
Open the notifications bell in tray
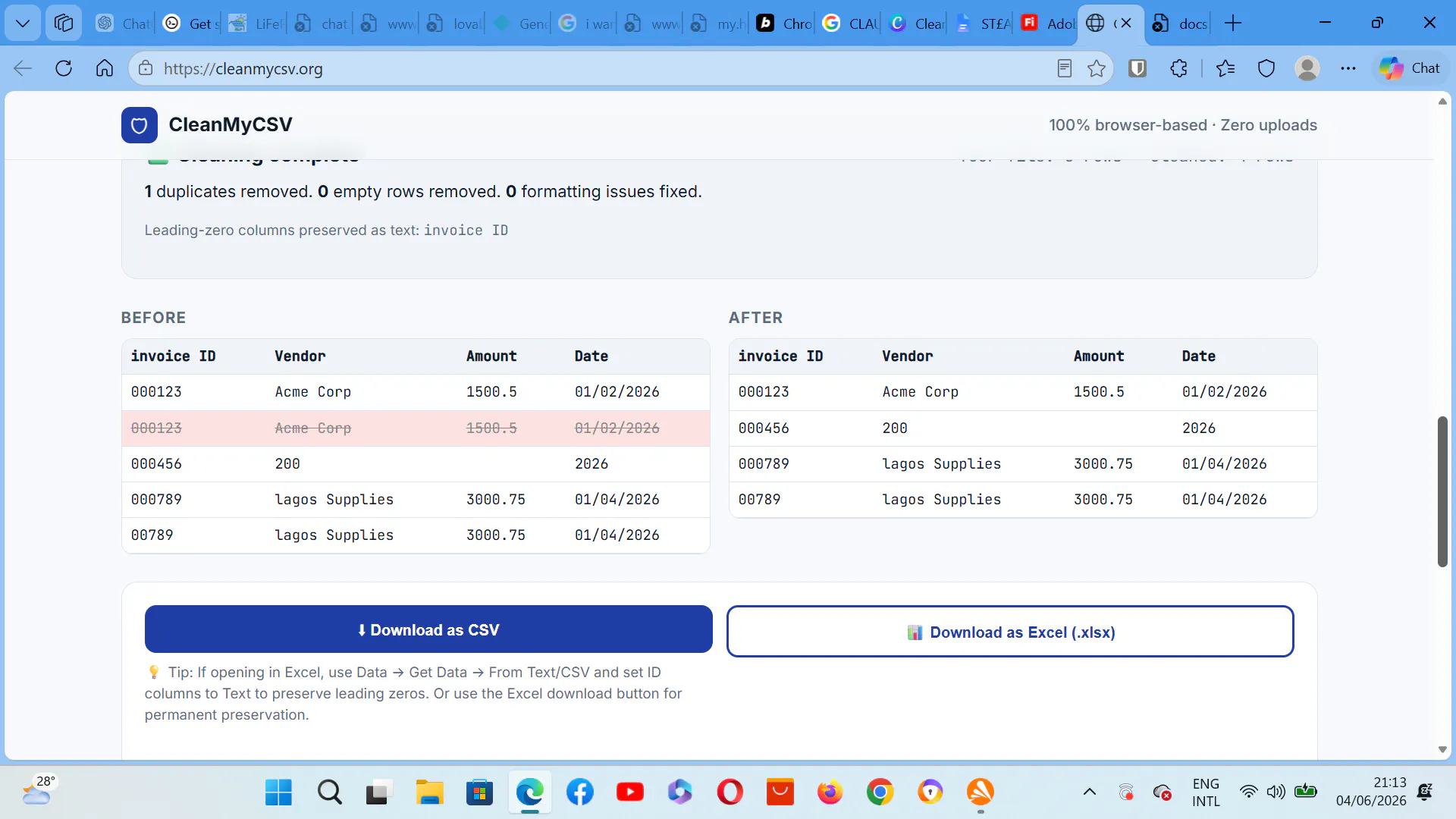1425,792
